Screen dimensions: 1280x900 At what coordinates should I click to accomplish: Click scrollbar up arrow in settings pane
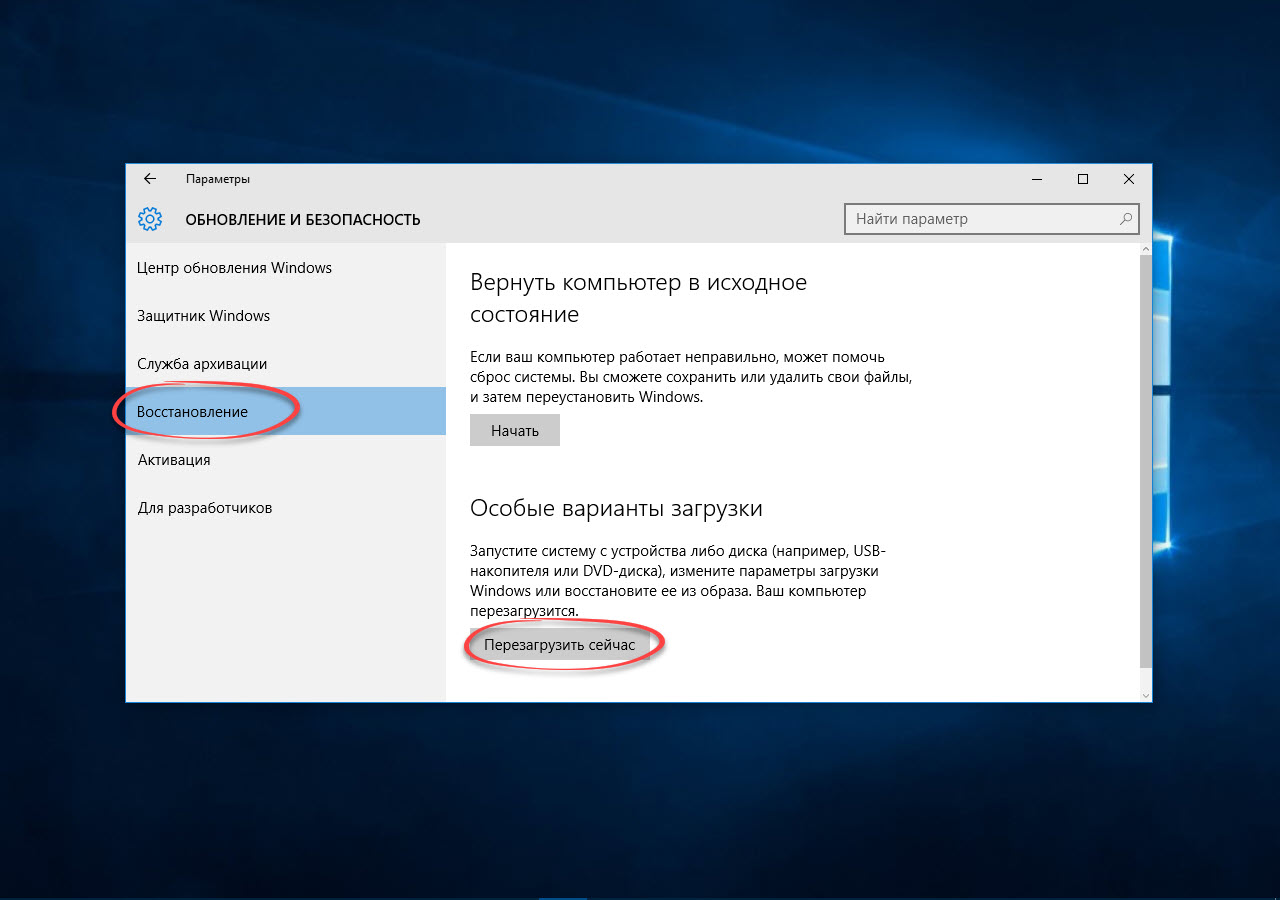click(x=1145, y=248)
